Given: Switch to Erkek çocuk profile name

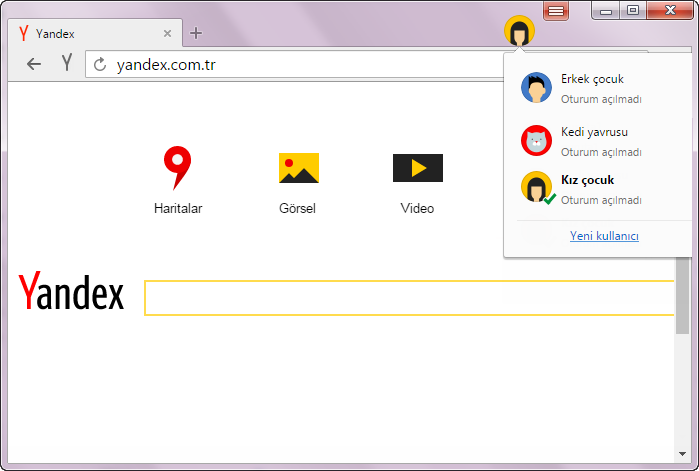Looking at the screenshot, I should click(592, 79).
